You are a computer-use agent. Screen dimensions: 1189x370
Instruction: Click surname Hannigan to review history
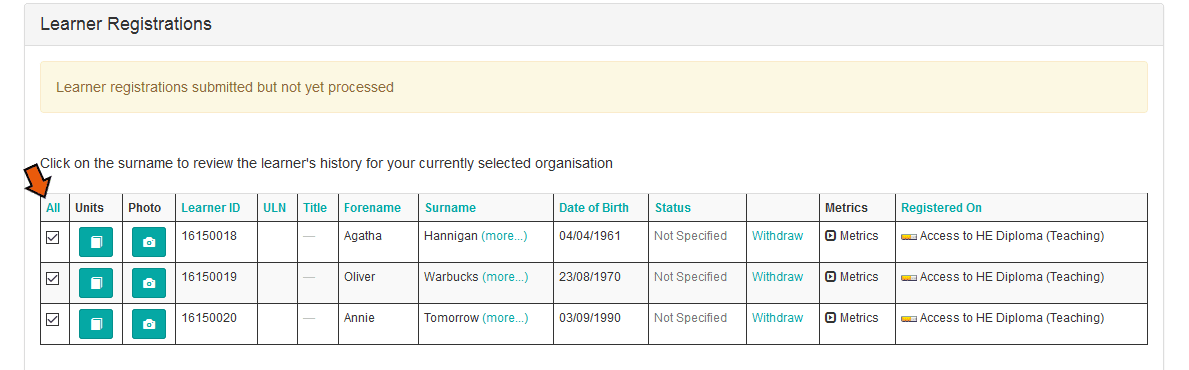451,236
